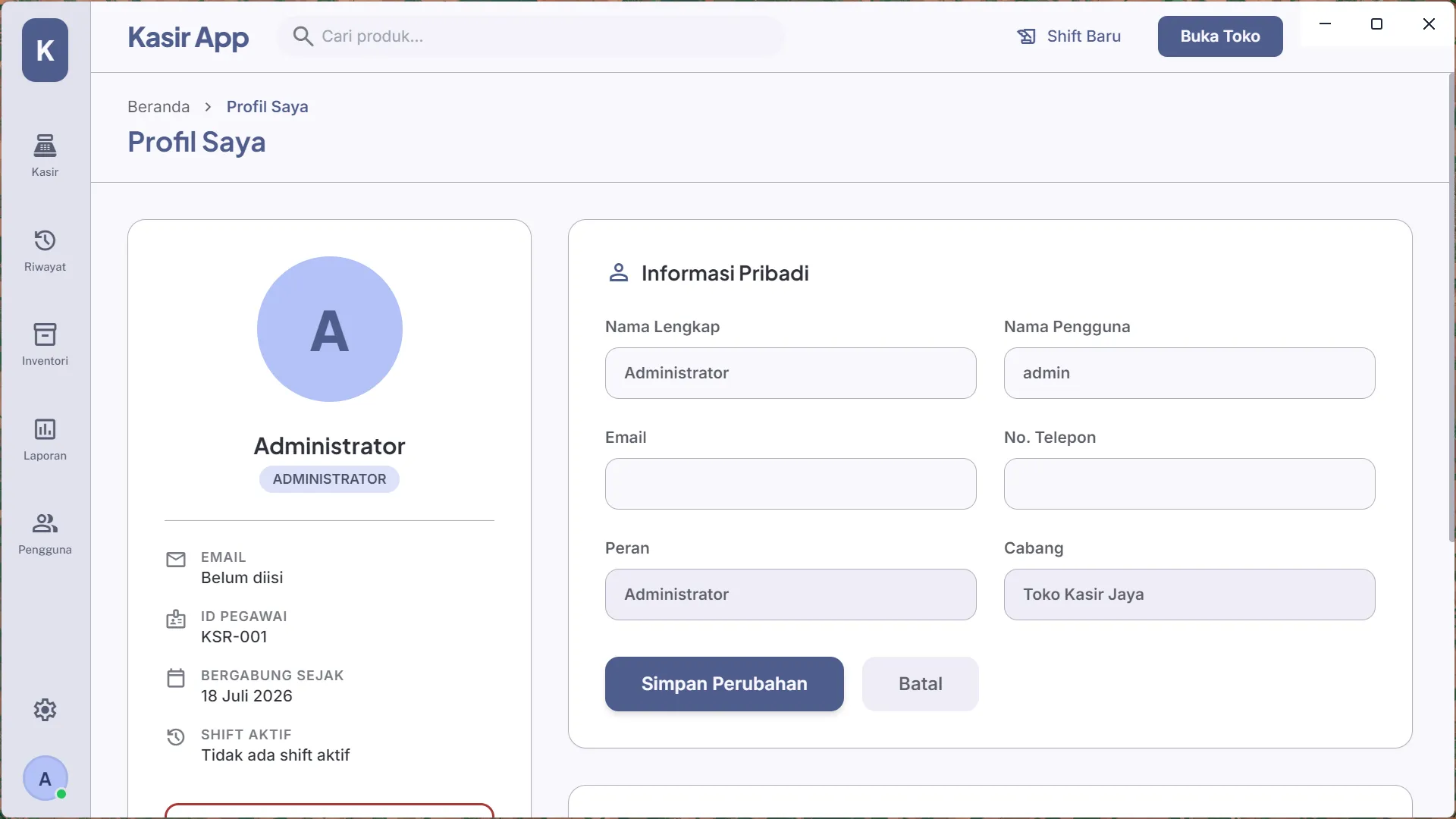Click the Cabang field
The width and height of the screenshot is (1456, 819).
pos(1190,595)
